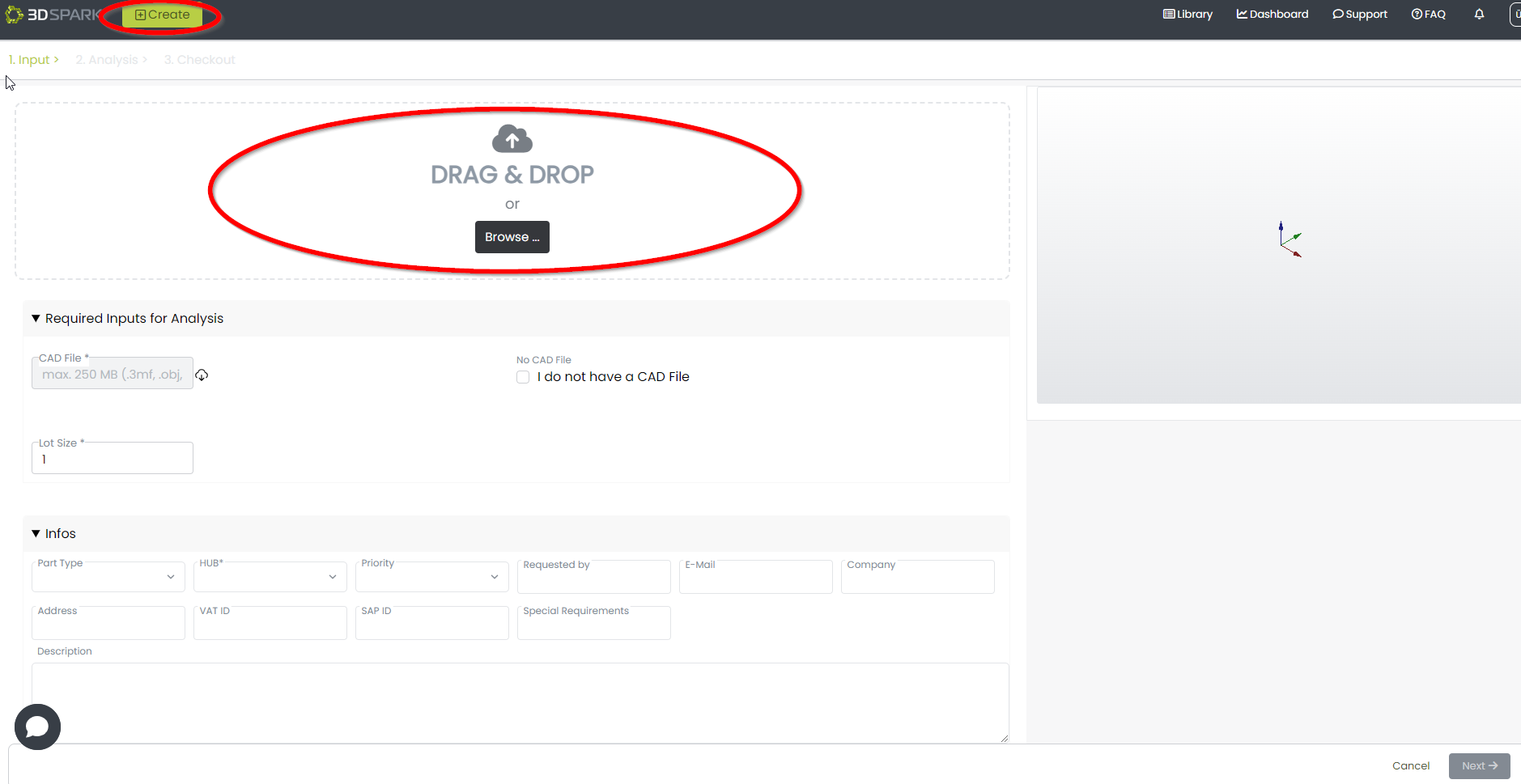Screen dimensions: 1521x784
Task: Open the chat bubble widget
Action: coord(37,727)
